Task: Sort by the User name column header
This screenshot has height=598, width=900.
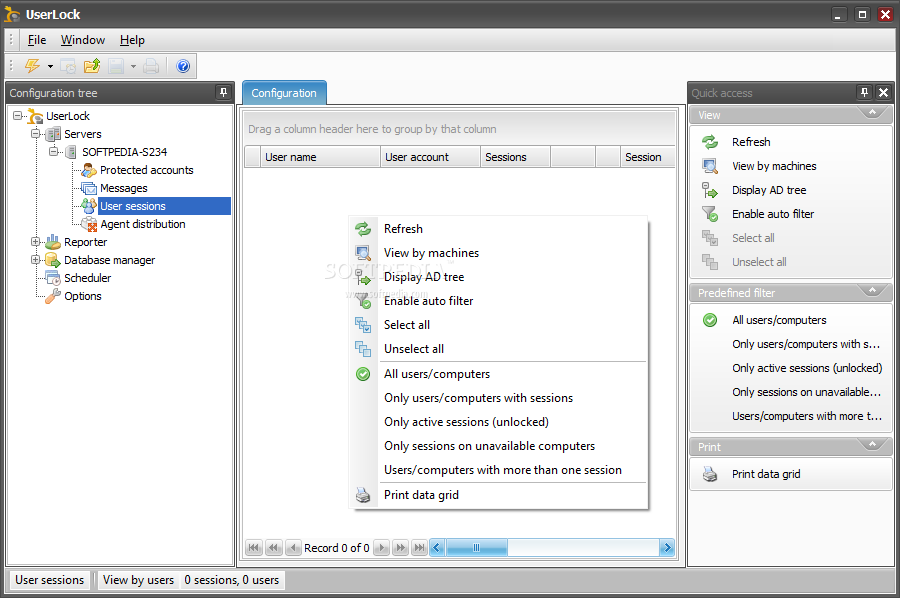Action: [320, 157]
